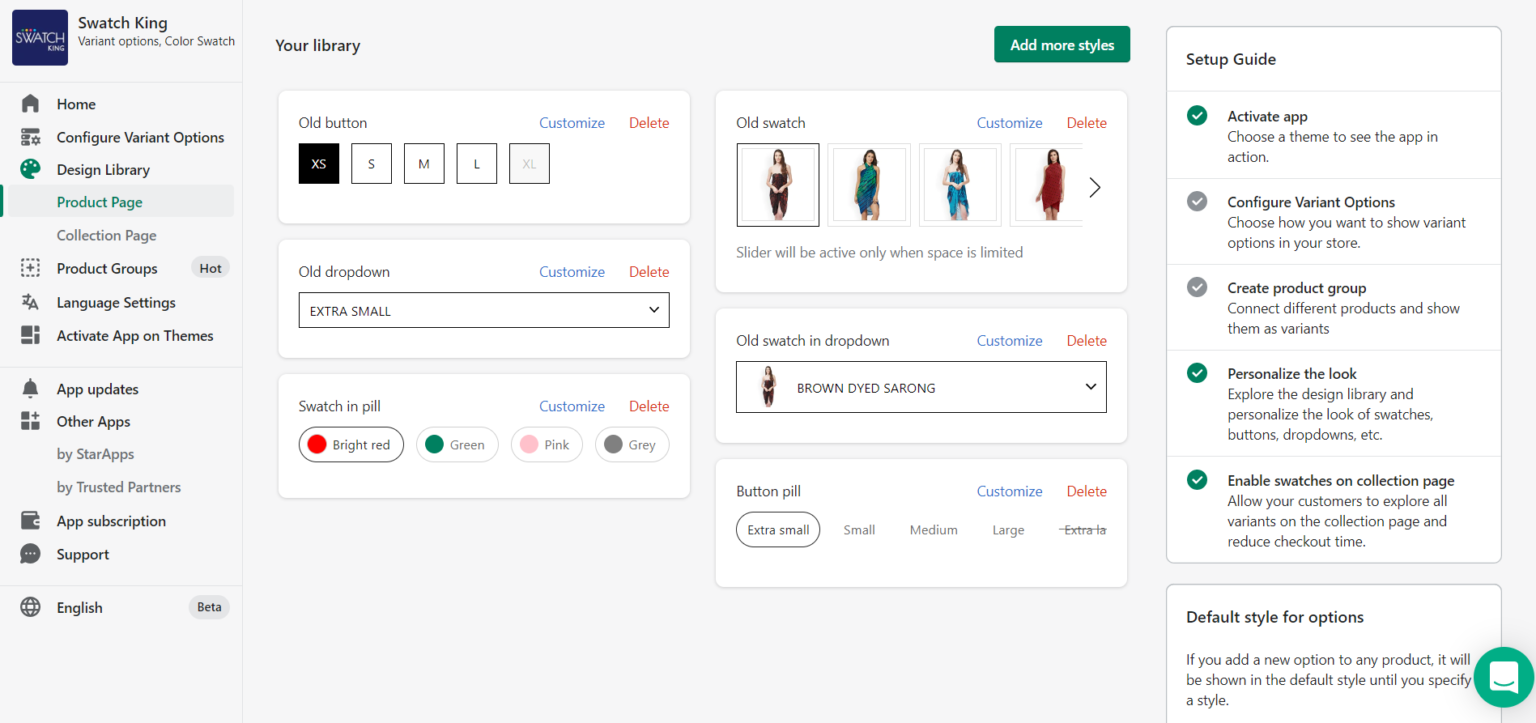Viewport: 1536px width, 723px height.
Task: Click the Add more styles button
Action: (1062, 44)
